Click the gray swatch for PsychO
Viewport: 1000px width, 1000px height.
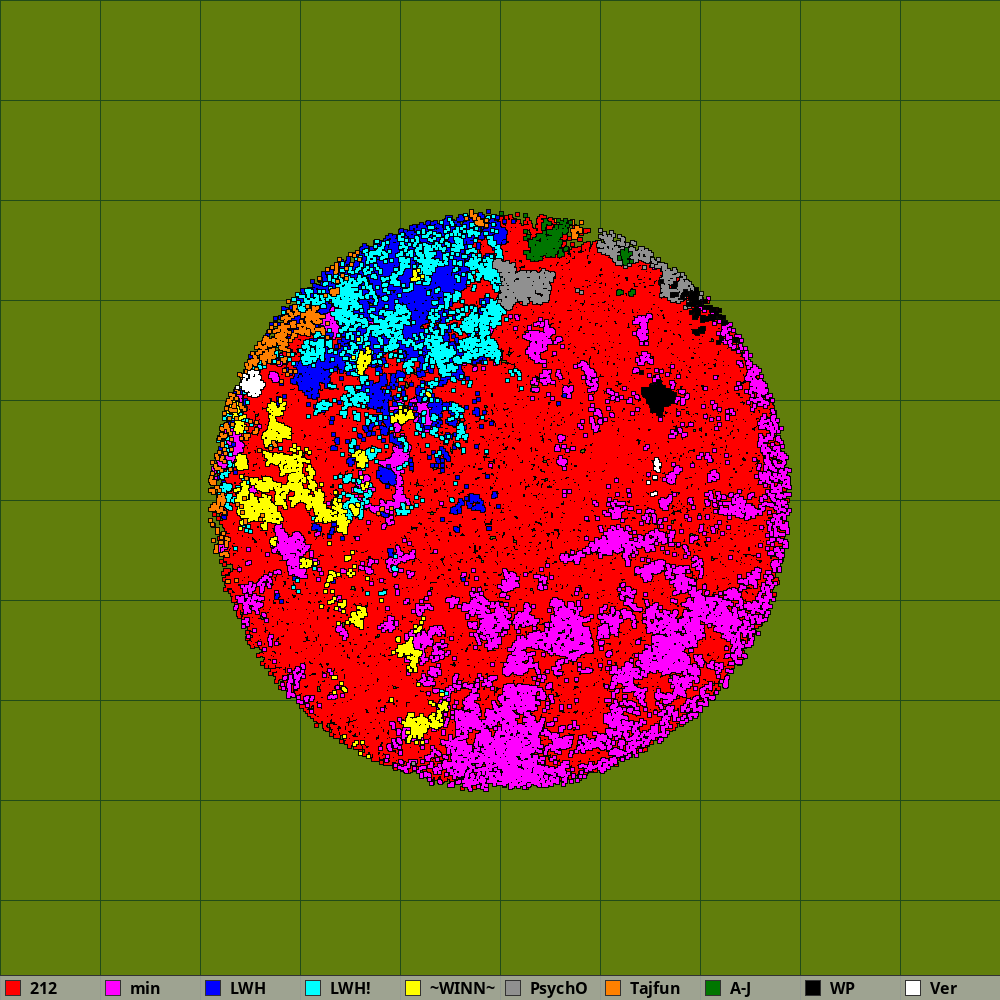pos(513,988)
